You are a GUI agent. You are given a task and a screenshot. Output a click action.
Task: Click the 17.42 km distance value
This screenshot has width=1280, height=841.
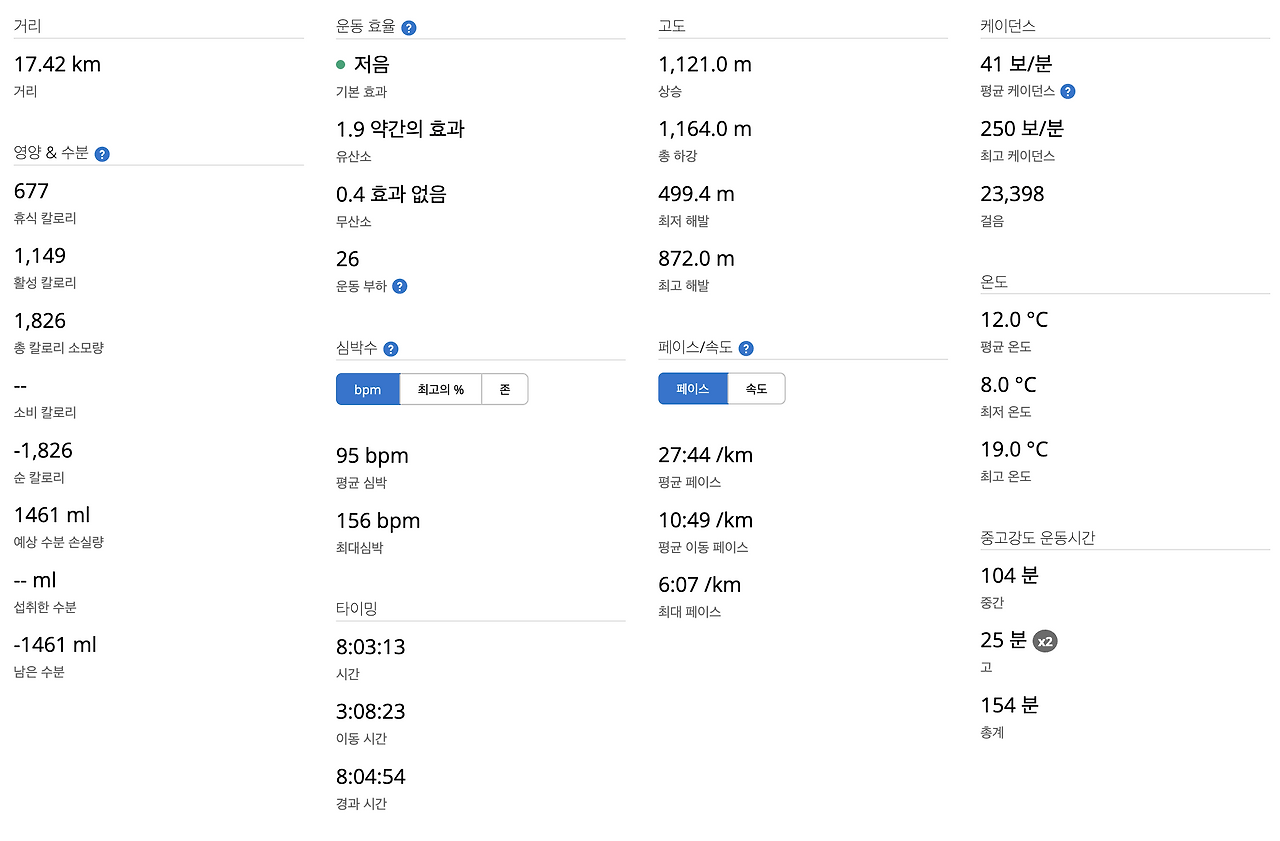tap(57, 63)
